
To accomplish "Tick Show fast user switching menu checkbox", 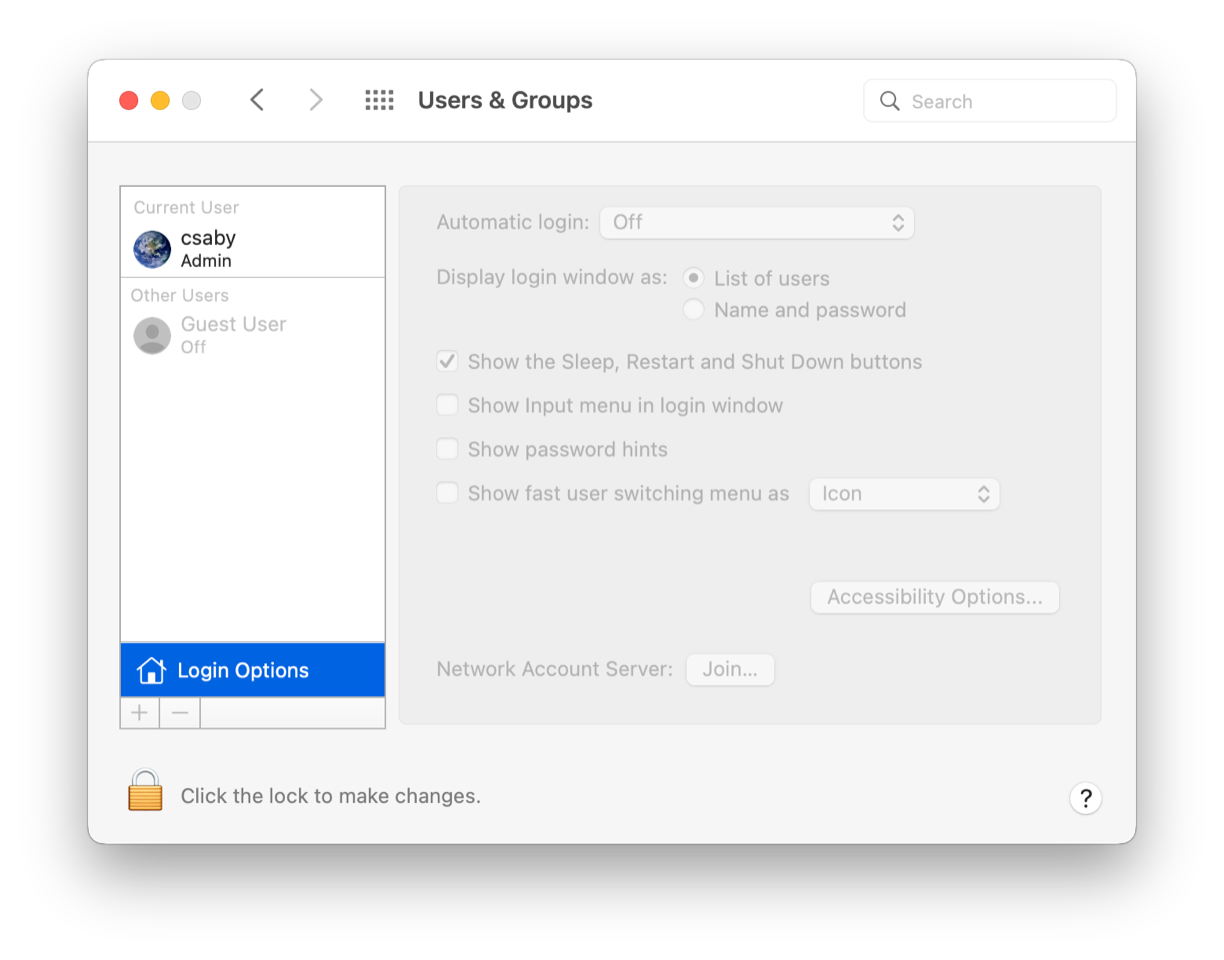I will point(447,494).
